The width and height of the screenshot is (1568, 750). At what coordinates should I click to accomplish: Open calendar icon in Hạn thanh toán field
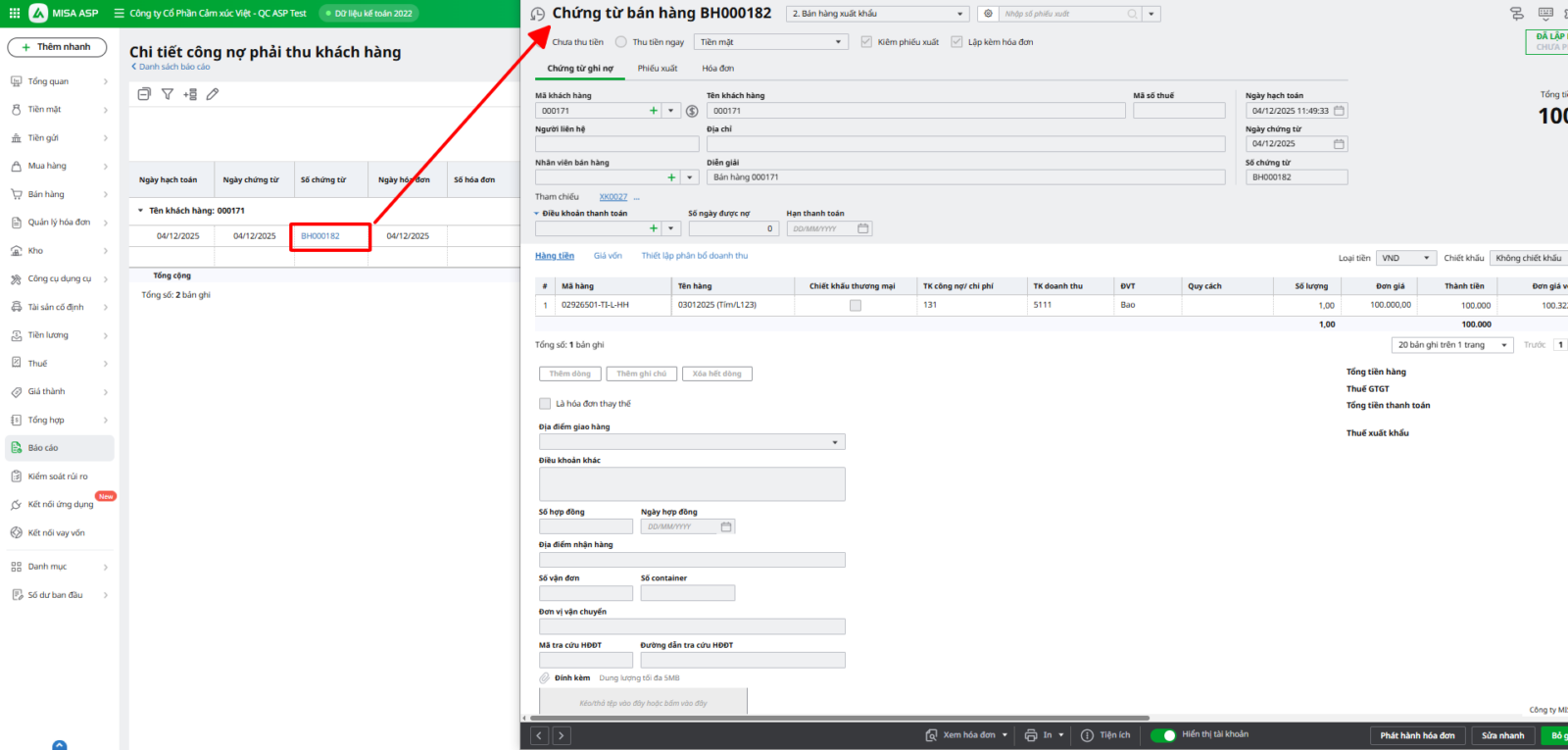tap(862, 228)
